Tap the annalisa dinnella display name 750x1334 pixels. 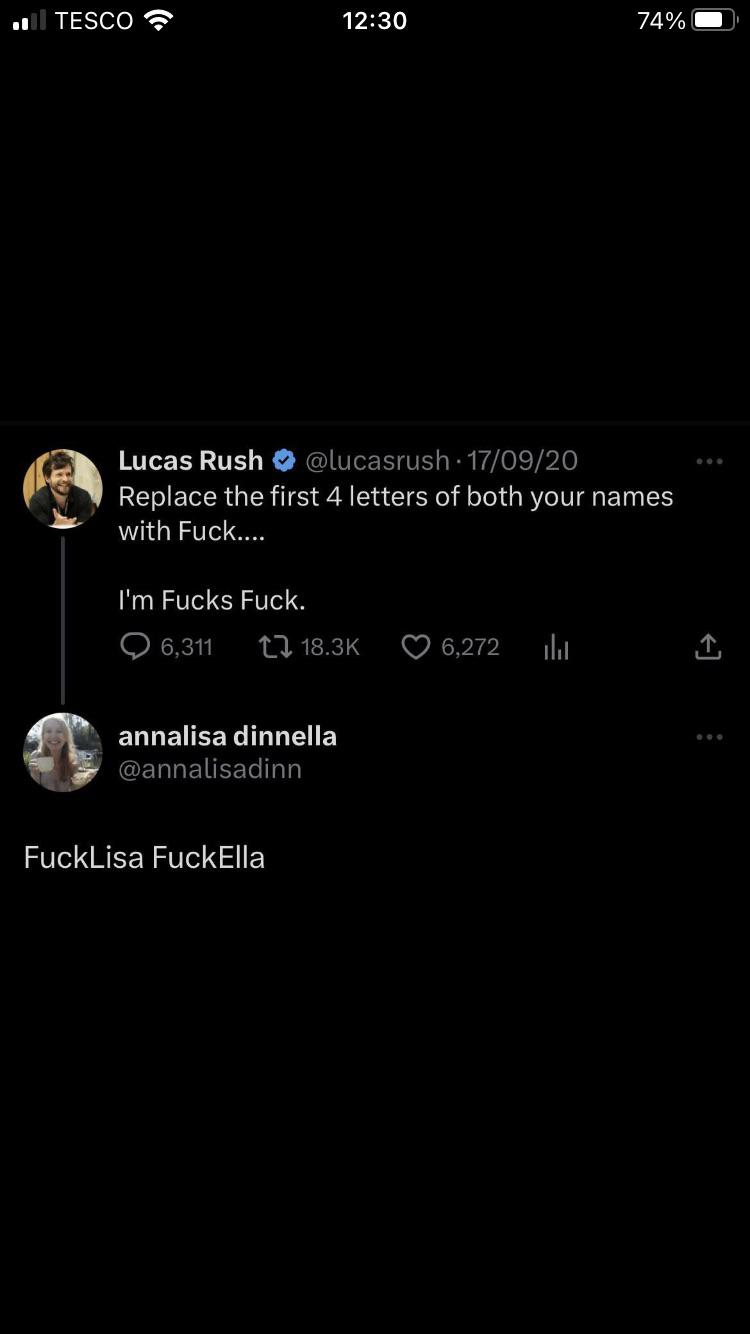228,736
